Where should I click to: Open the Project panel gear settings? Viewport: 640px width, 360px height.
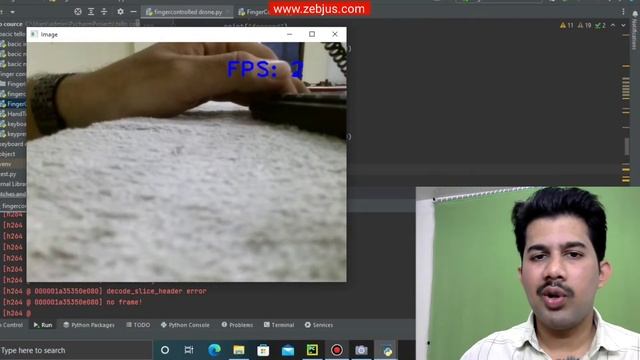(120, 12)
